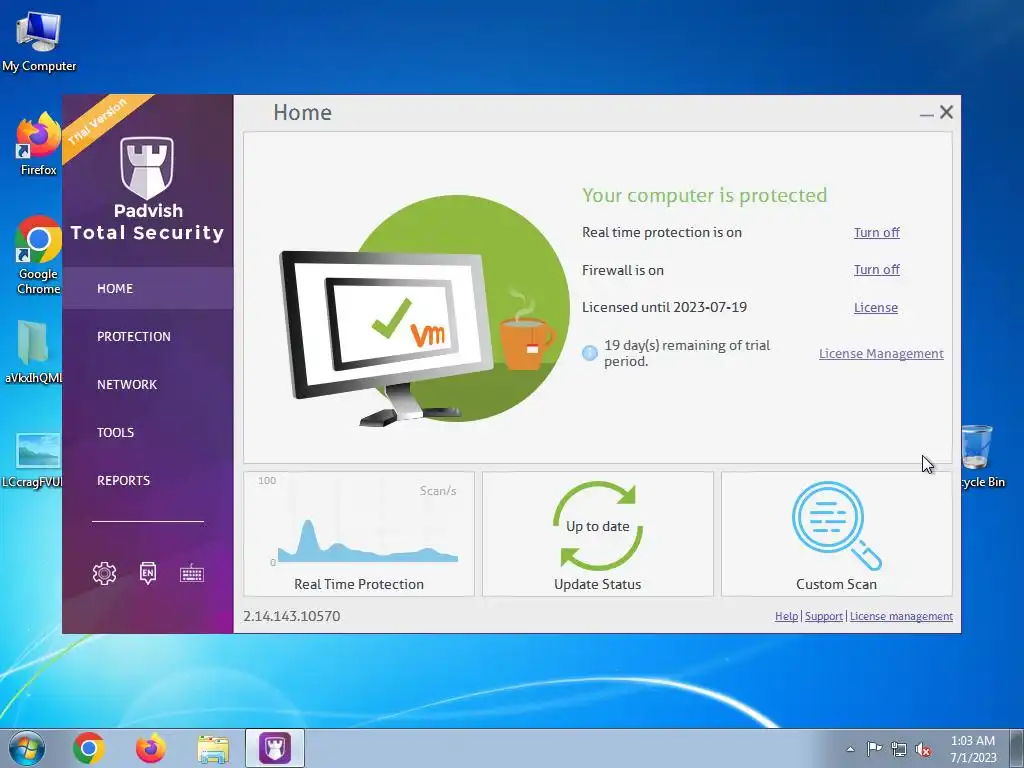Show hidden system tray icons
1024x768 pixels.
pyautogui.click(x=850, y=749)
